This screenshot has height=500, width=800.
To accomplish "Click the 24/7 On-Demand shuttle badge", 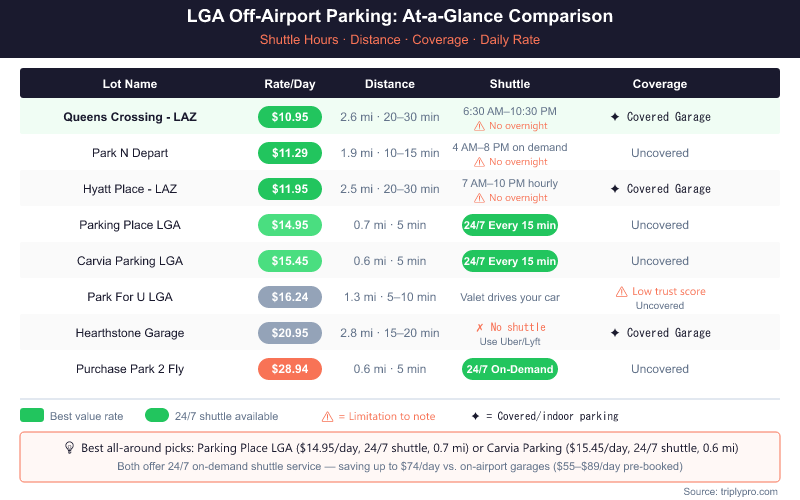I will pos(510,369).
